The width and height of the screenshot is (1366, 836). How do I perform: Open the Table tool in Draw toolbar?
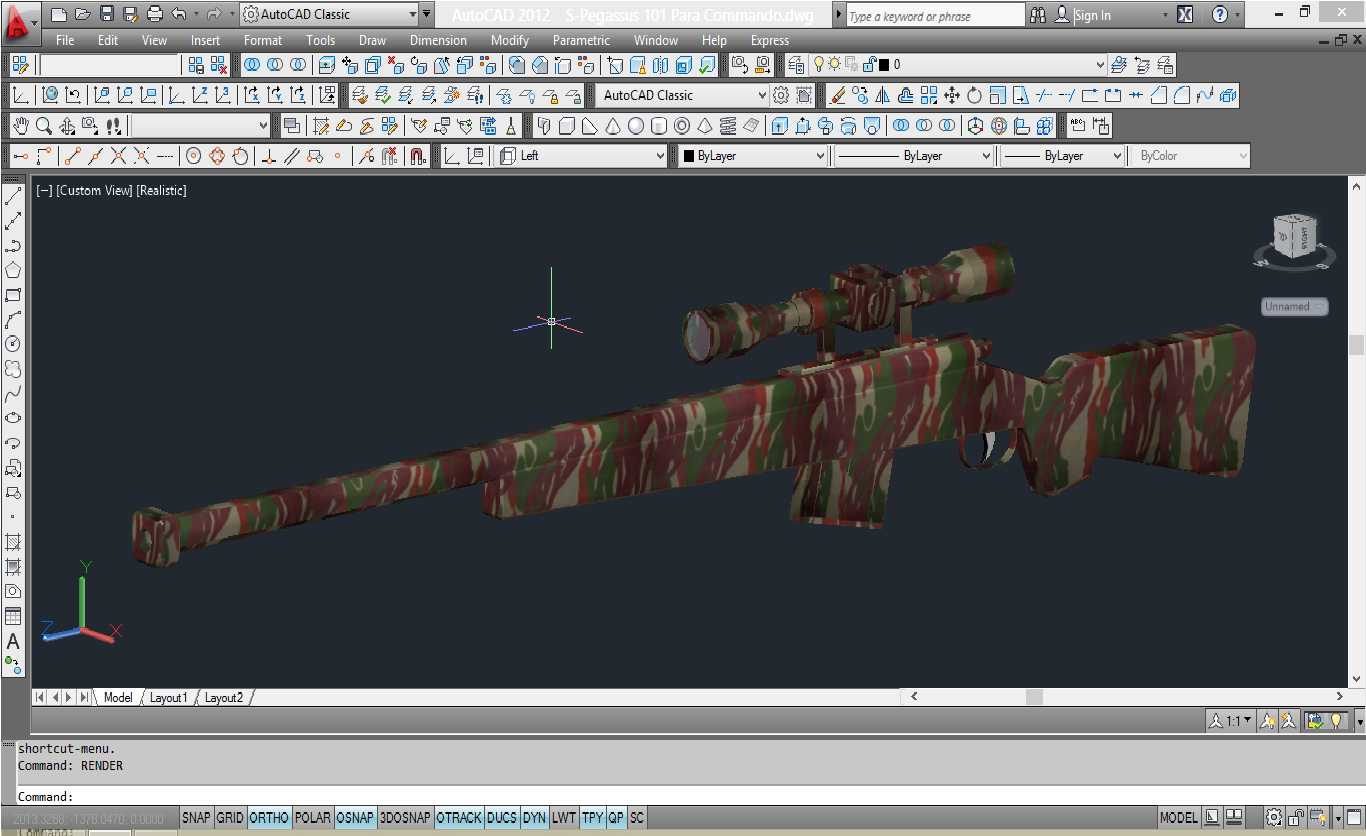pos(13,616)
